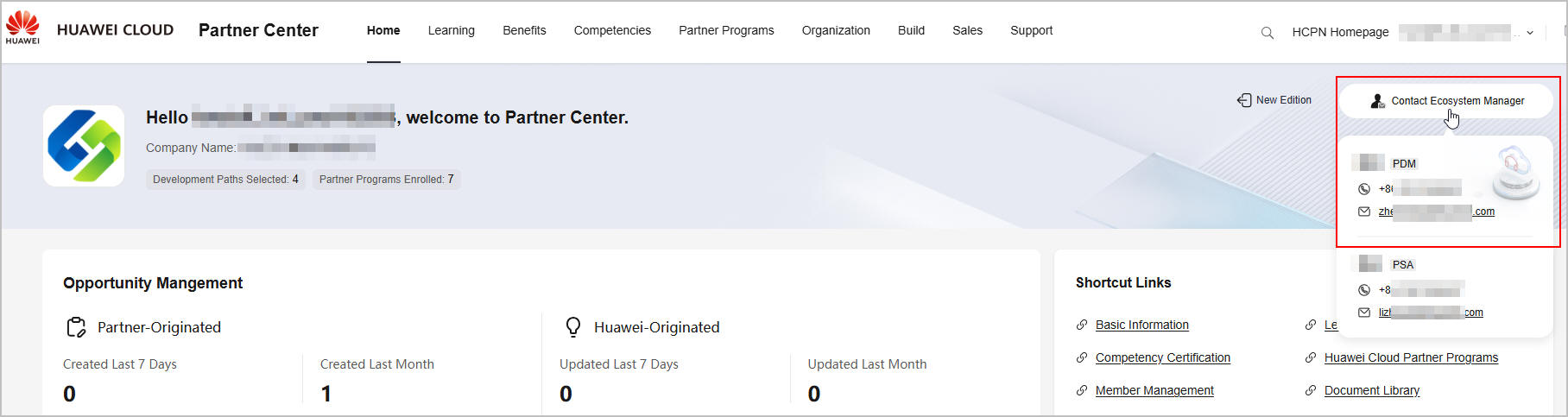
Task: Open the Document Library shortcut
Action: [x=1371, y=390]
